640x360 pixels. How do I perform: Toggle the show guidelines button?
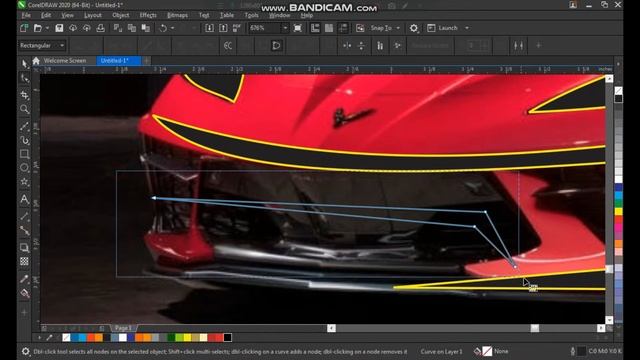click(343, 28)
